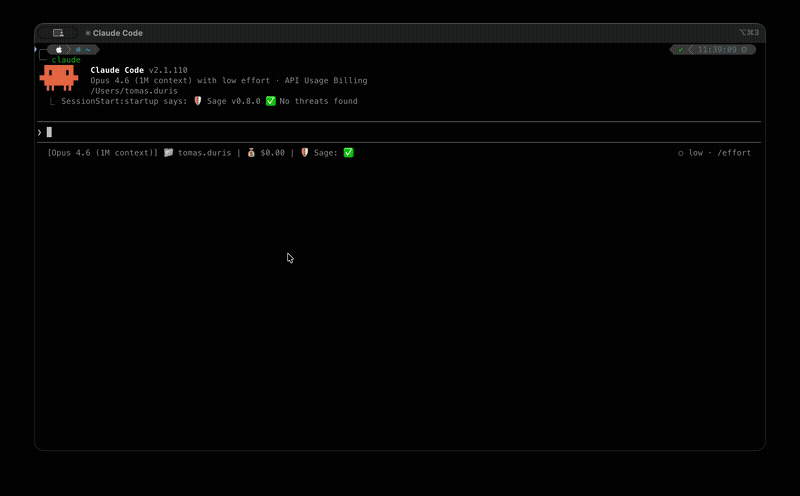This screenshot has height=496, width=800.
Task: Click the time '11:39:09' in right prompt
Action: [x=717, y=49]
